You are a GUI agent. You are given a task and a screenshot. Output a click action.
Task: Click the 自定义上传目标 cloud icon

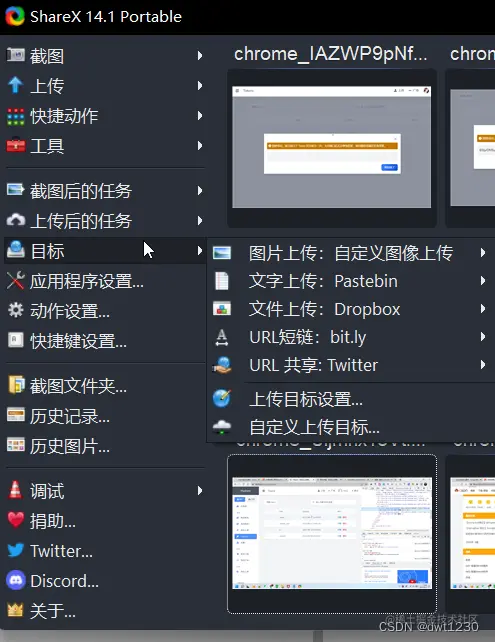pos(222,427)
